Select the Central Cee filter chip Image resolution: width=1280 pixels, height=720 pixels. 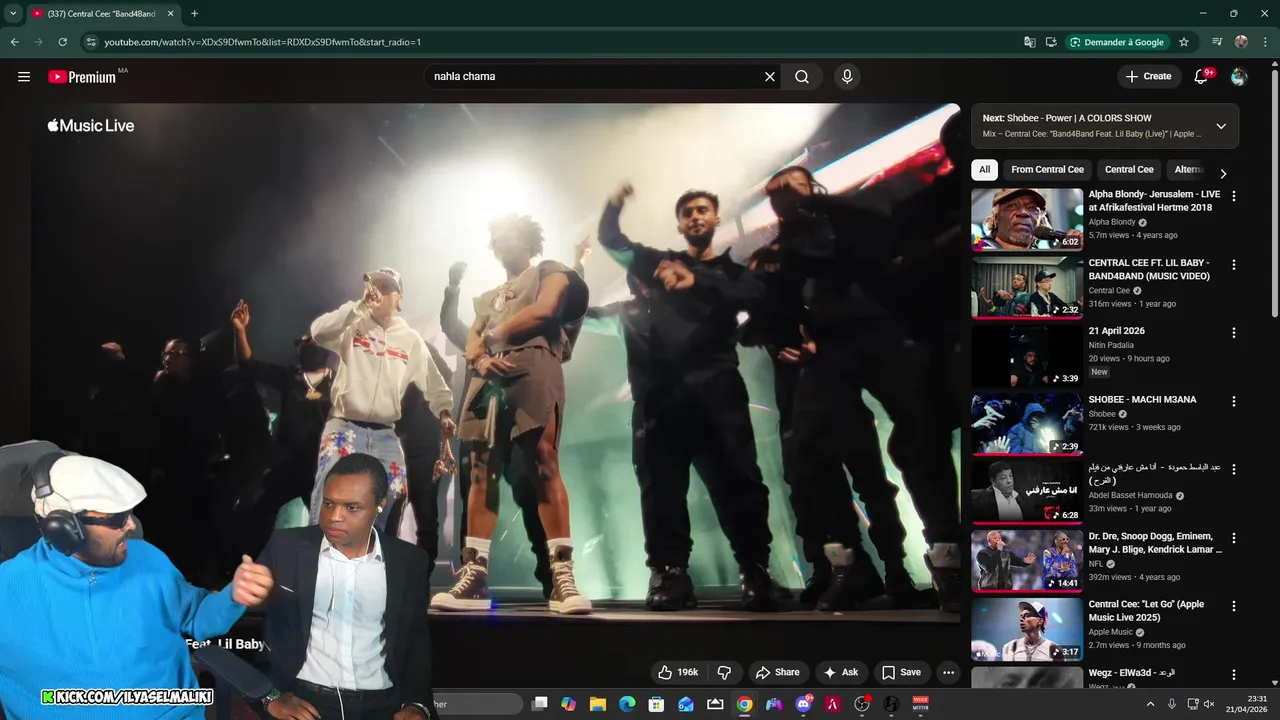click(x=1129, y=169)
